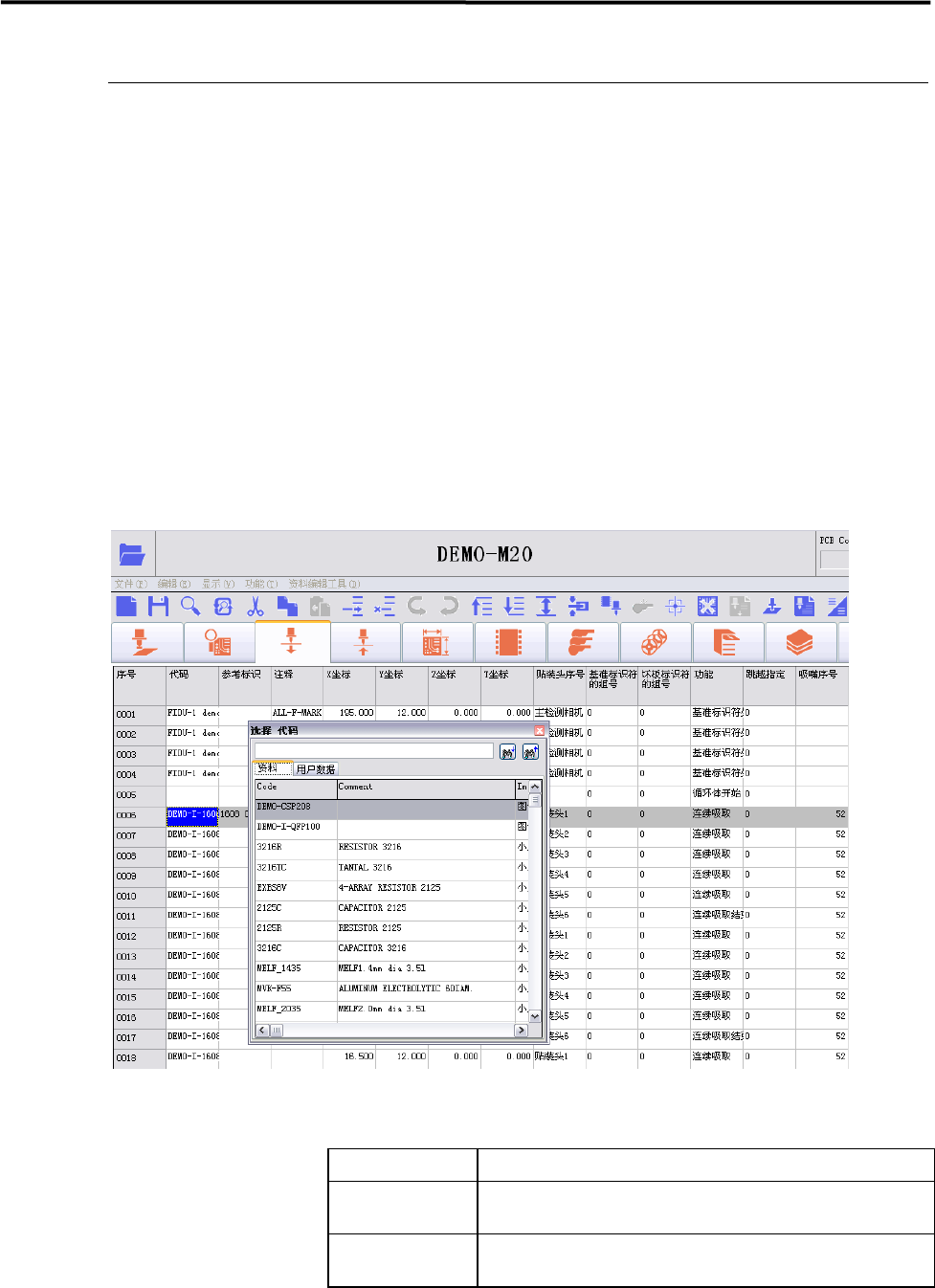Click the blue square X-pattern icon
The width and height of the screenshot is (935, 1288).
(x=707, y=606)
